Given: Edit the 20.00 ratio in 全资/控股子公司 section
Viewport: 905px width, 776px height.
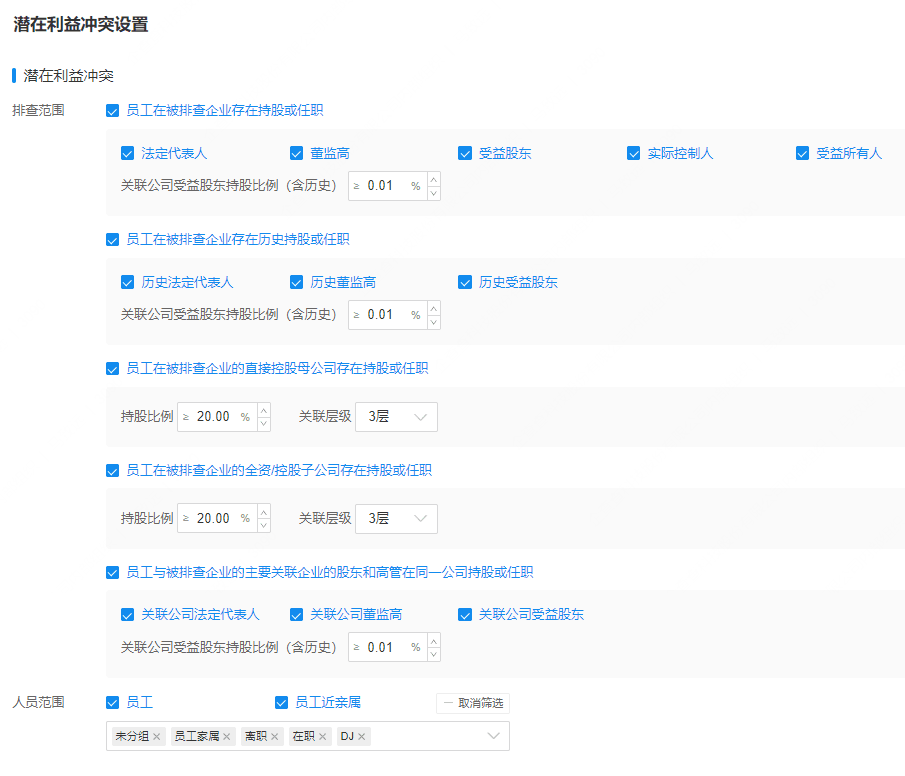Looking at the screenshot, I should (213, 518).
